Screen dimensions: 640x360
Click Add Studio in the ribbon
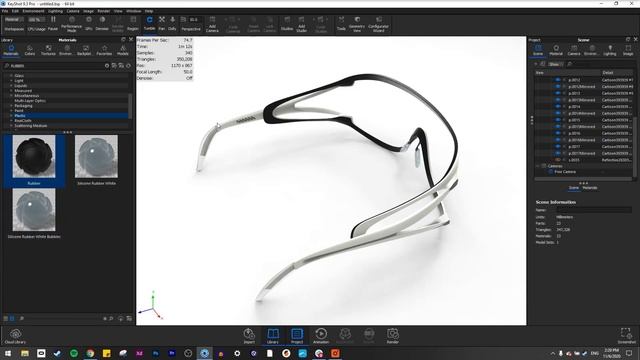(301, 24)
